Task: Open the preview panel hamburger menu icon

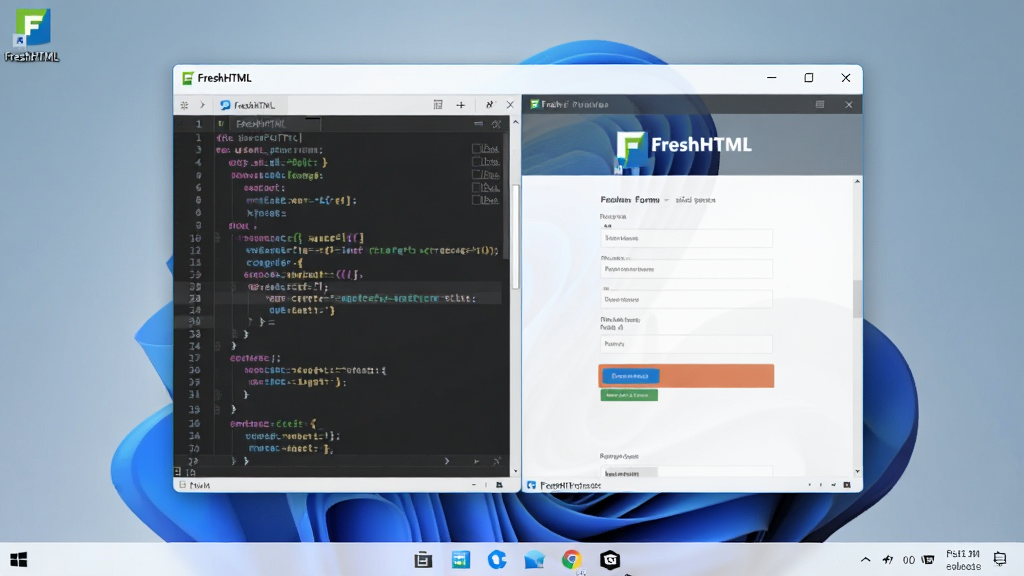Action: (x=820, y=104)
